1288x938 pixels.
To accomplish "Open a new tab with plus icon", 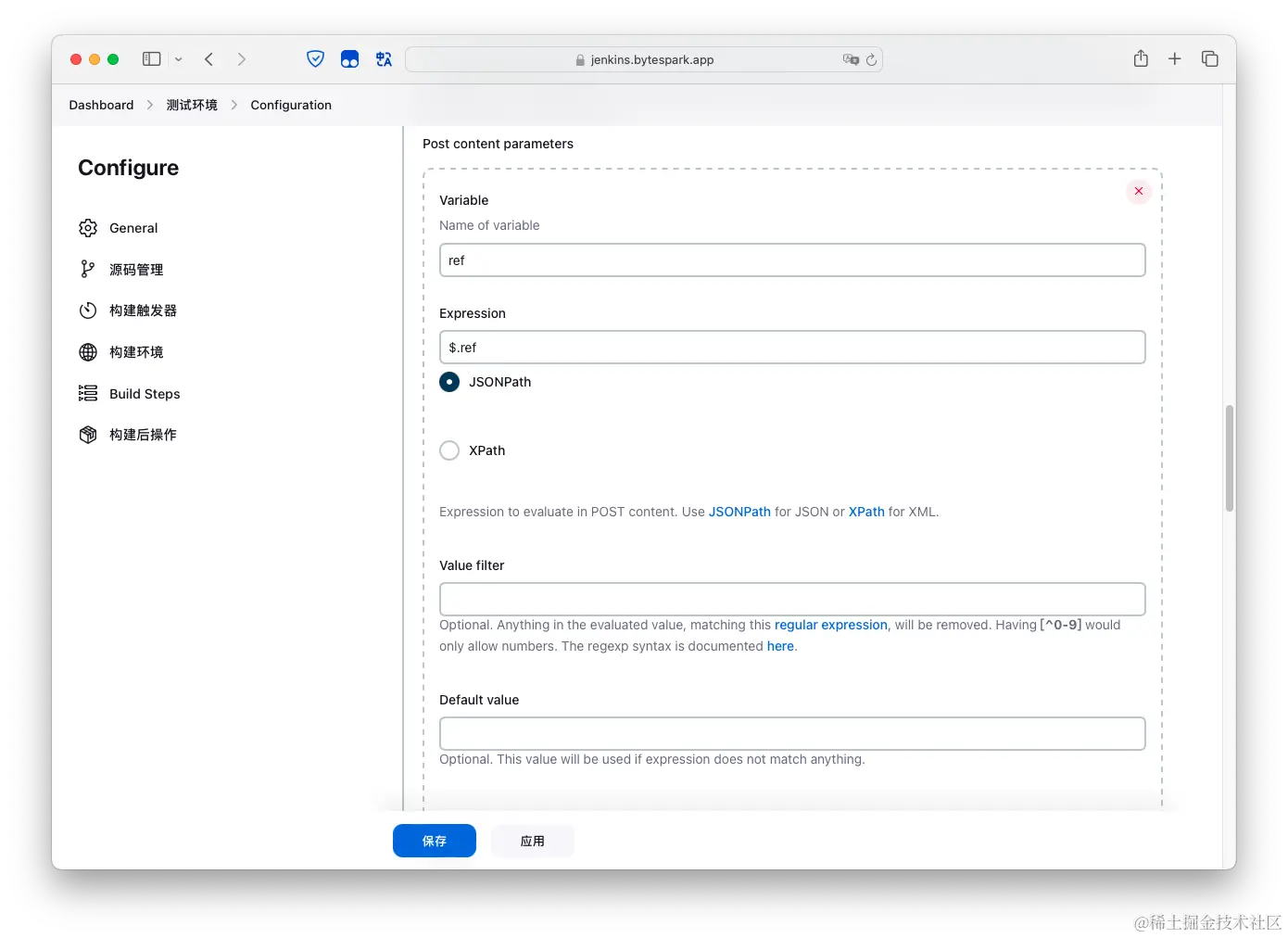I will click(1174, 59).
